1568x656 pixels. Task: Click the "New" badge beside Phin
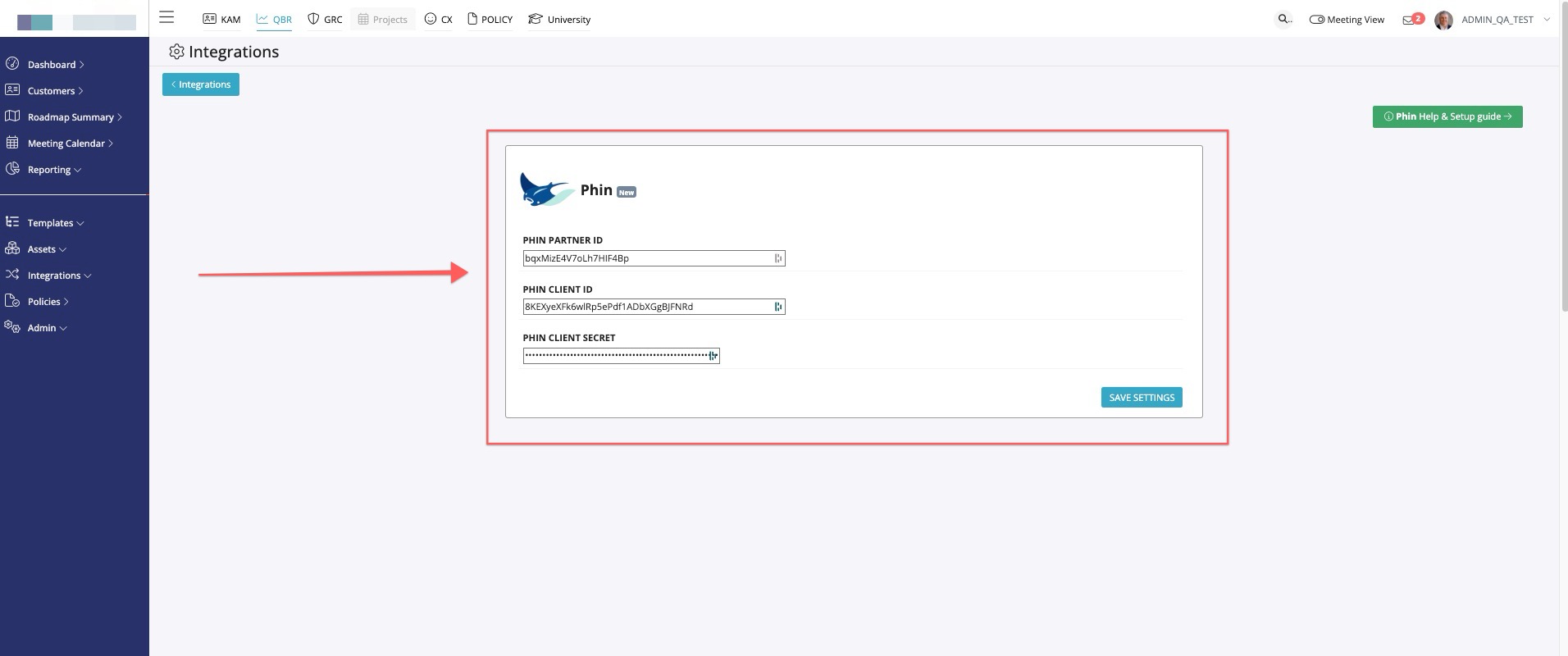[627, 193]
